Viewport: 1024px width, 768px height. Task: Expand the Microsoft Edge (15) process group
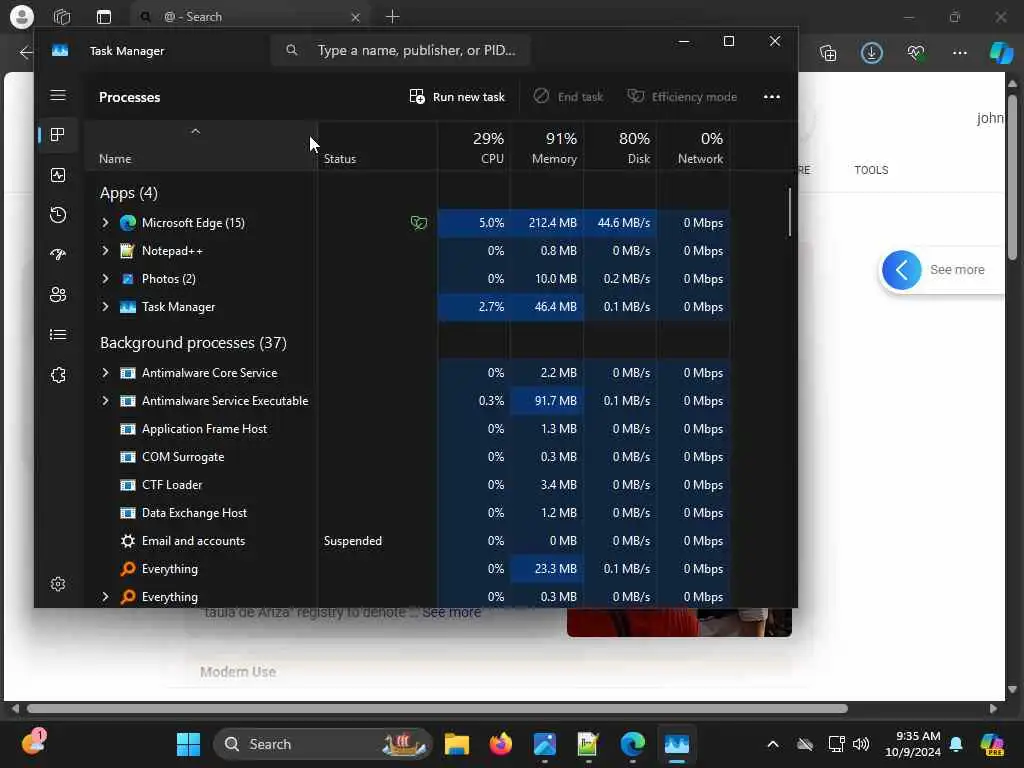pyautogui.click(x=105, y=223)
